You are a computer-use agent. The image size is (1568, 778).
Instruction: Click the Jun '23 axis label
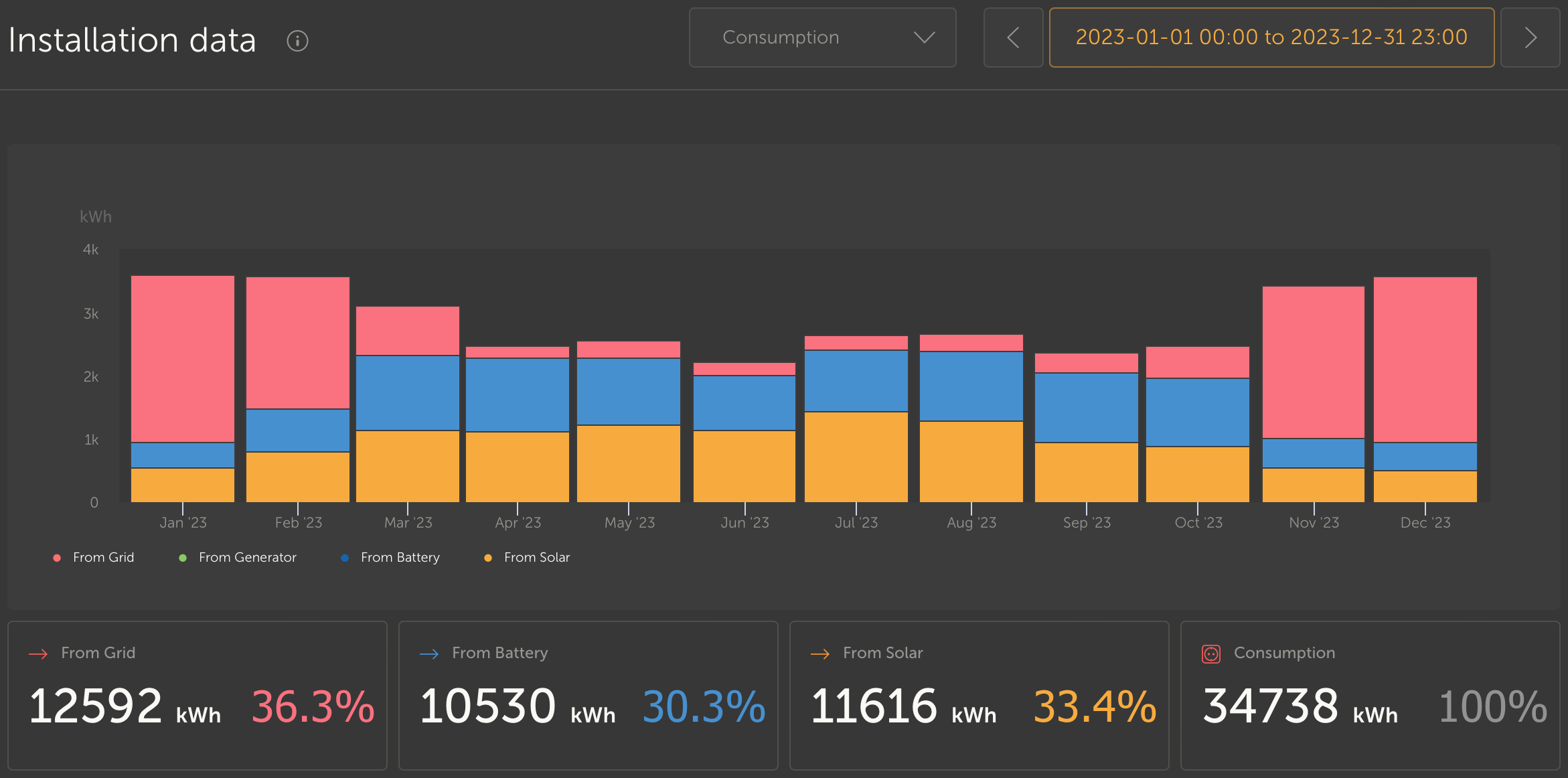pyautogui.click(x=744, y=523)
